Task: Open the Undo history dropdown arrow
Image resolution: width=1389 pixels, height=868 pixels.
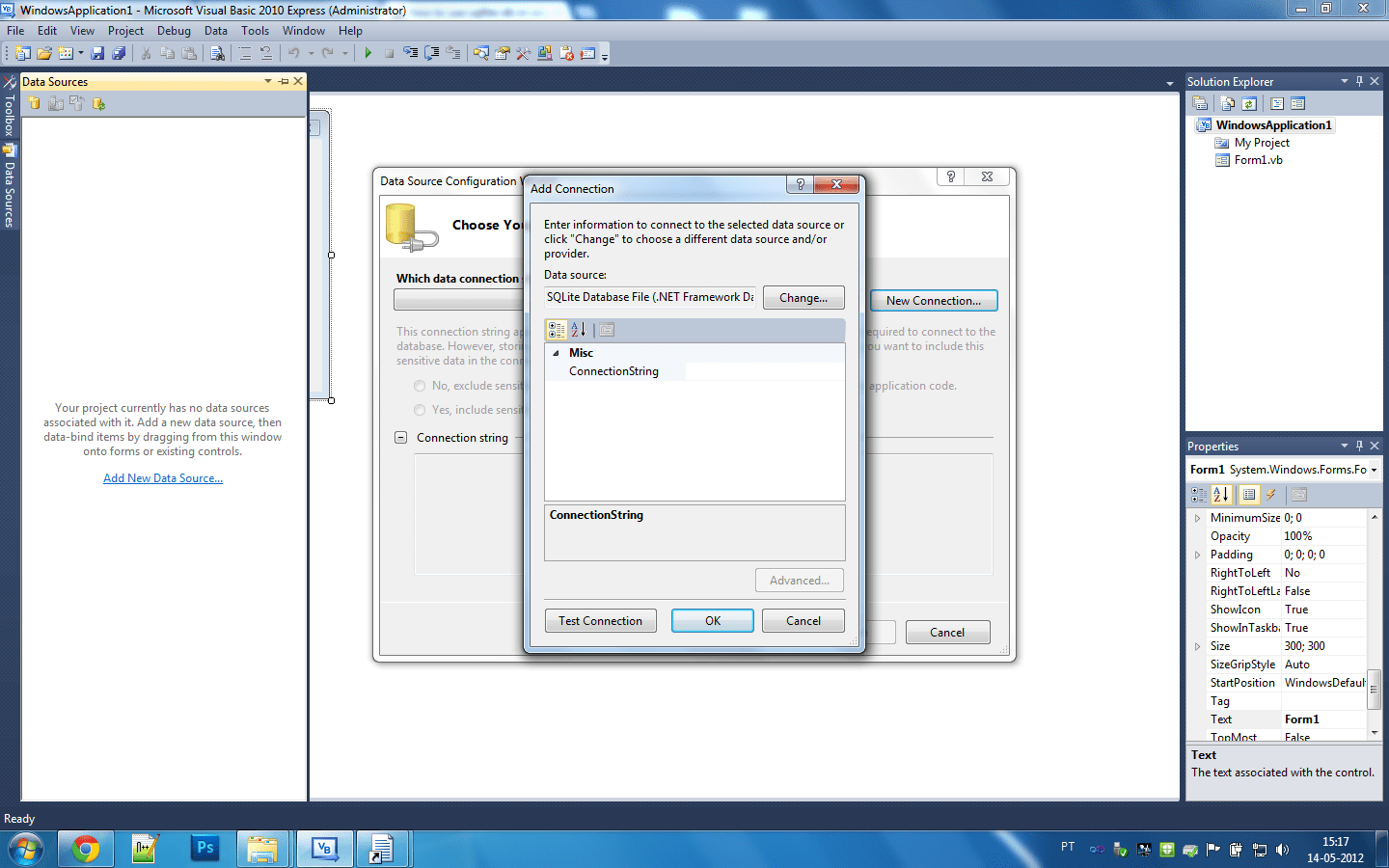Action: pos(312,53)
